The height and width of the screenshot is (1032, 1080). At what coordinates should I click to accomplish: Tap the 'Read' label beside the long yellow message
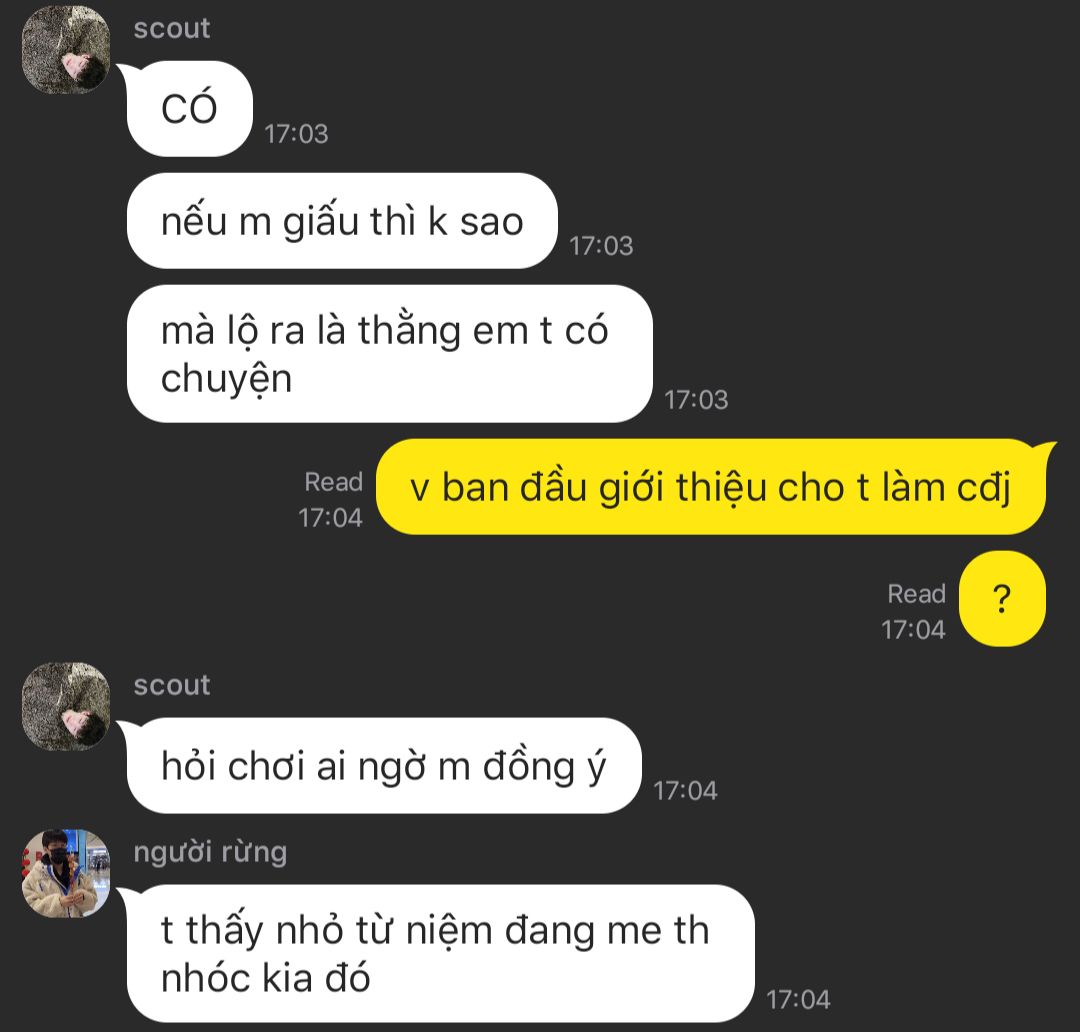333,482
